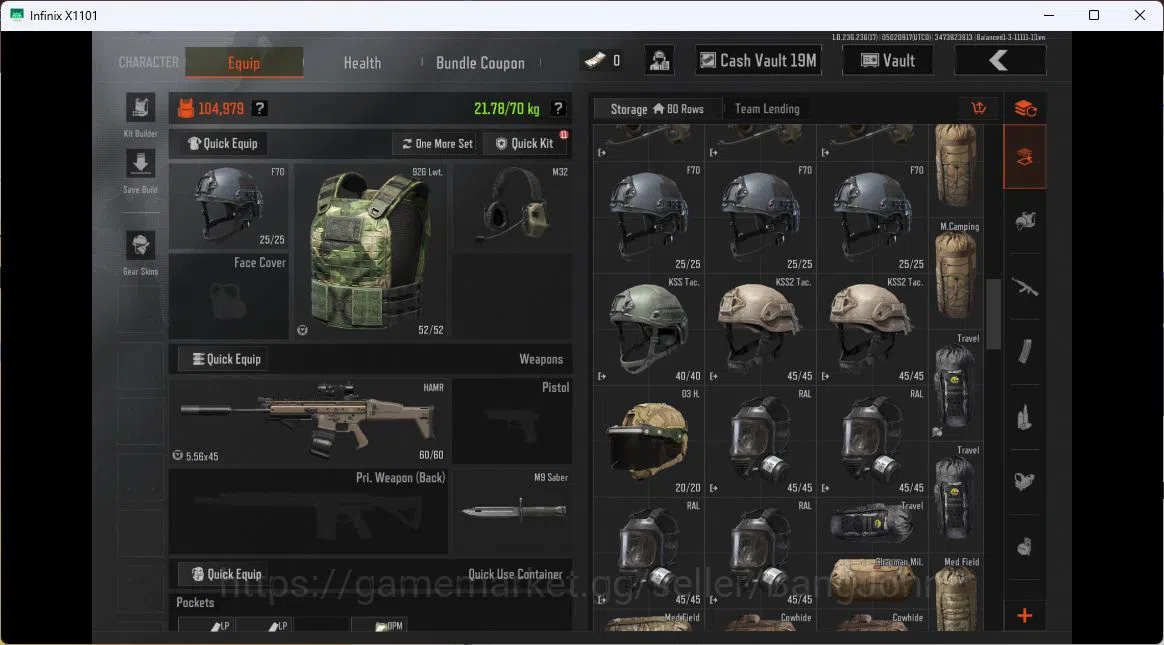Select the equipped HAMR rifle slot

(309, 422)
